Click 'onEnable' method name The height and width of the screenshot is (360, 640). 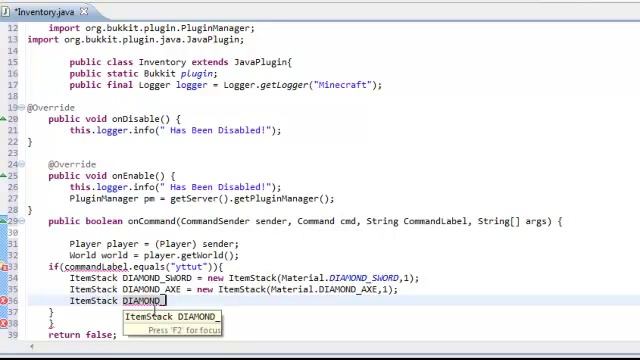click(x=133, y=176)
